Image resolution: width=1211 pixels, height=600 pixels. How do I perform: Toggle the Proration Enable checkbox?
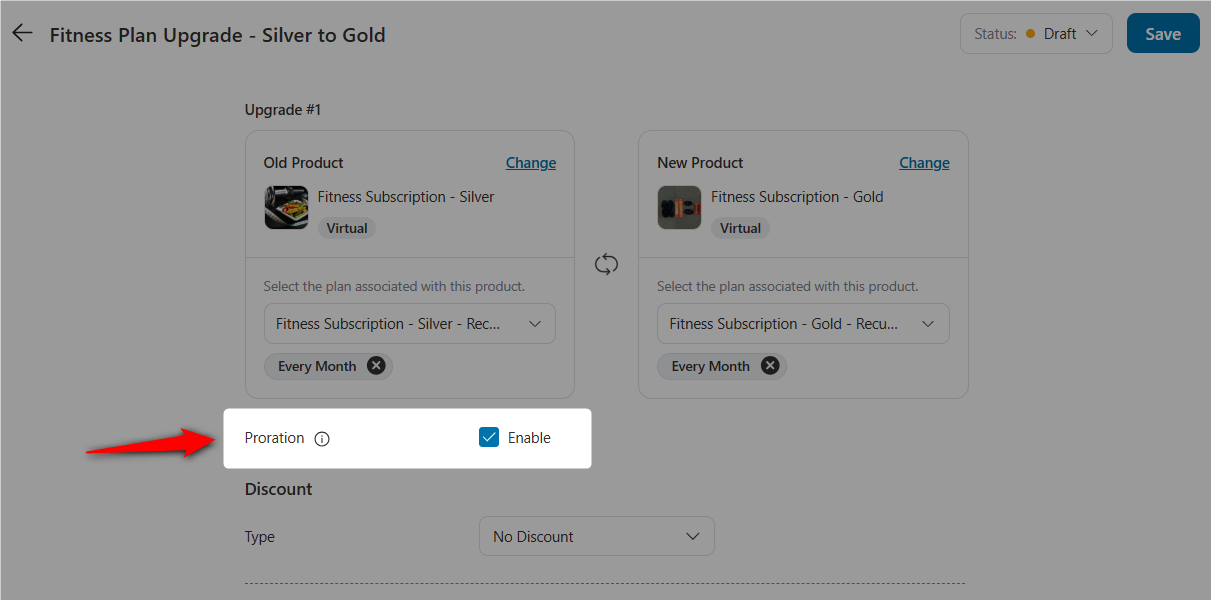[489, 438]
